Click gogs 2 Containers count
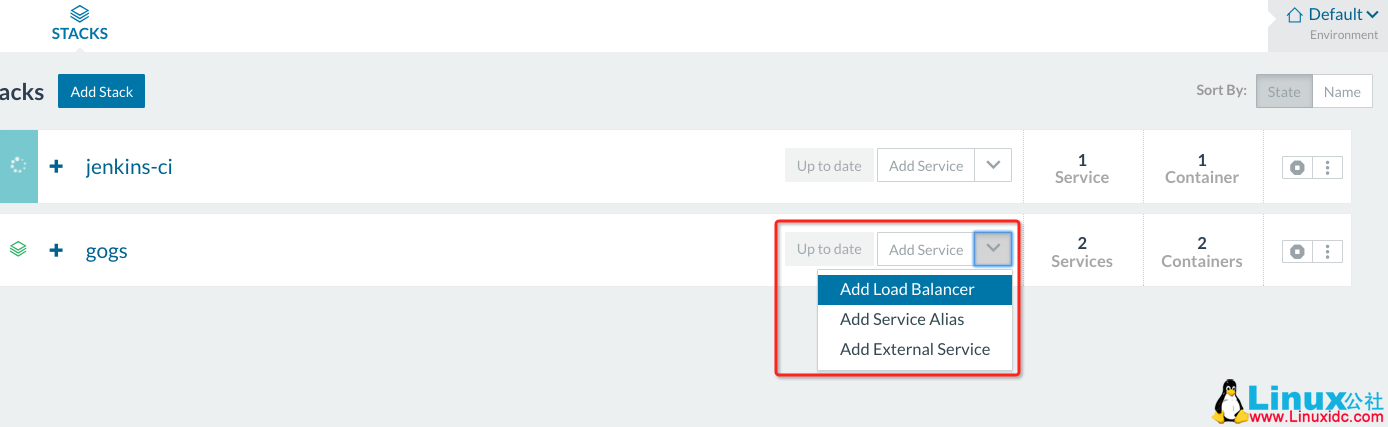Viewport: 1388px width, 427px height. [x=1202, y=252]
